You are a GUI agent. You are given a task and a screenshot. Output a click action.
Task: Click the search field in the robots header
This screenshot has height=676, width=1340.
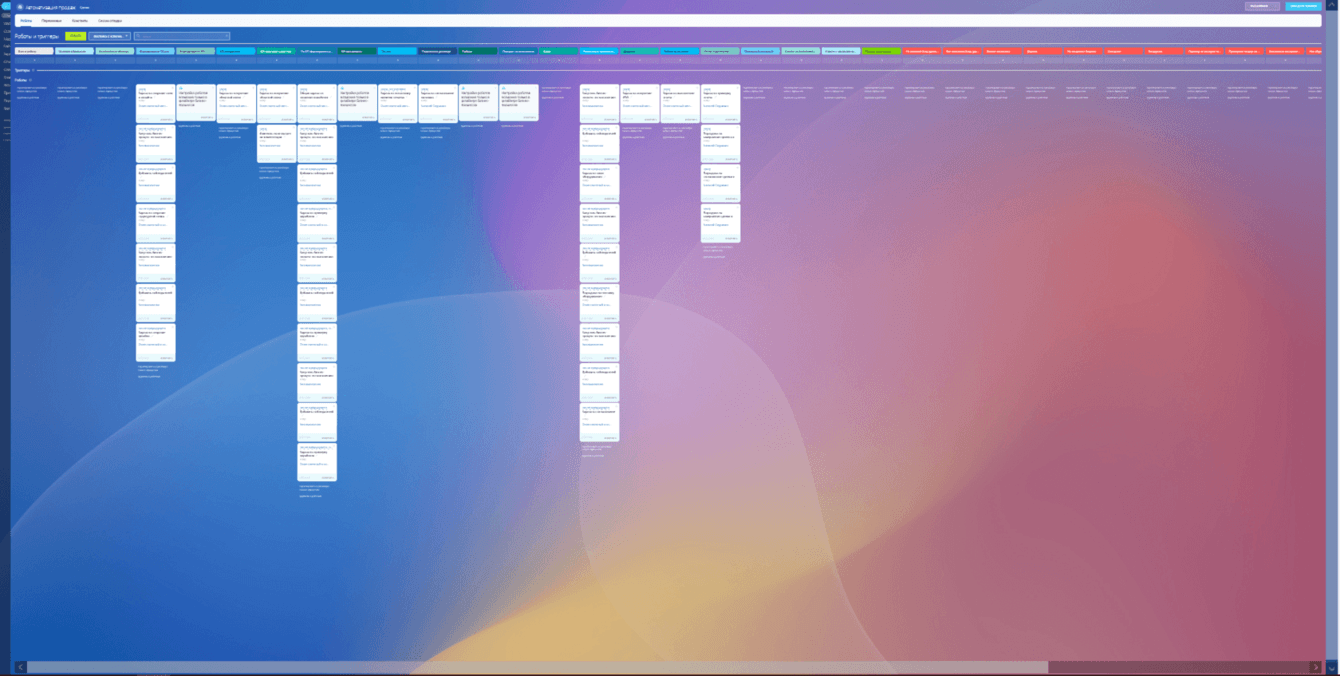click(x=182, y=36)
